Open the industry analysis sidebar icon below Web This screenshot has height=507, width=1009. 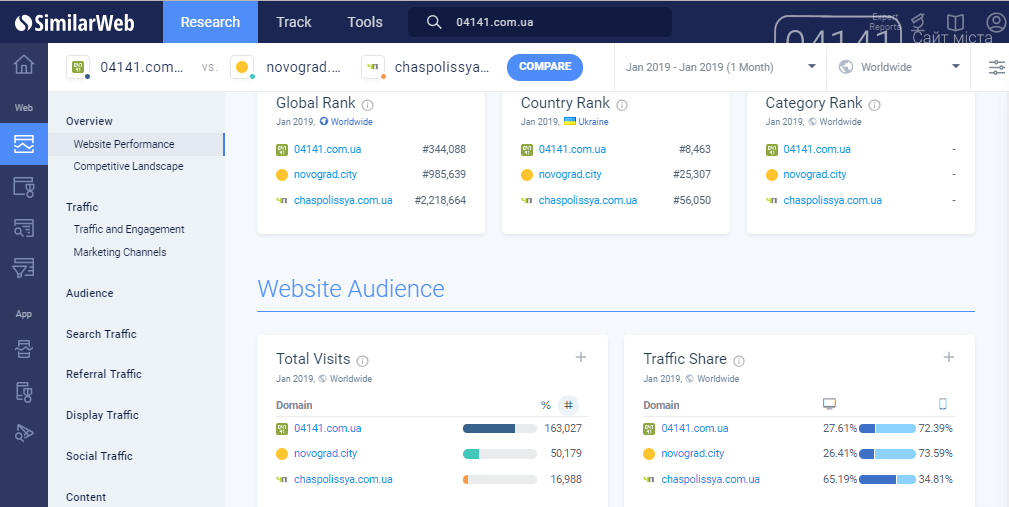[x=24, y=187]
